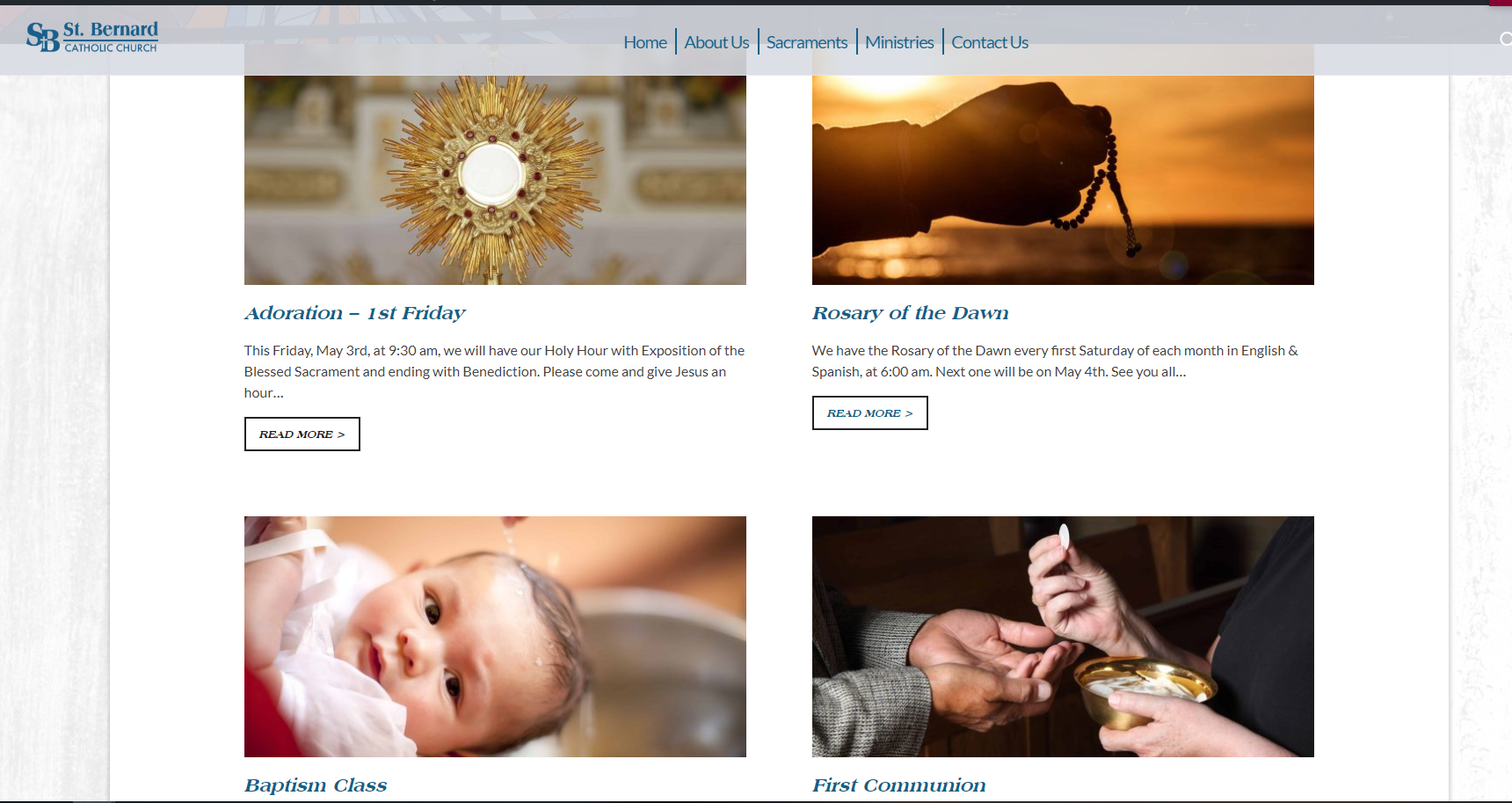Click the Rosary post excerpt text
The height and width of the screenshot is (803, 1512).
[x=1055, y=361]
